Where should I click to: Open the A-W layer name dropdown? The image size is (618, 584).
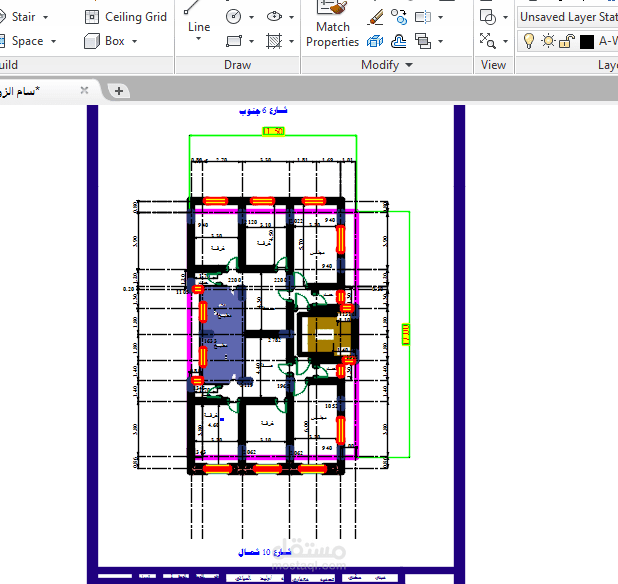[608, 41]
